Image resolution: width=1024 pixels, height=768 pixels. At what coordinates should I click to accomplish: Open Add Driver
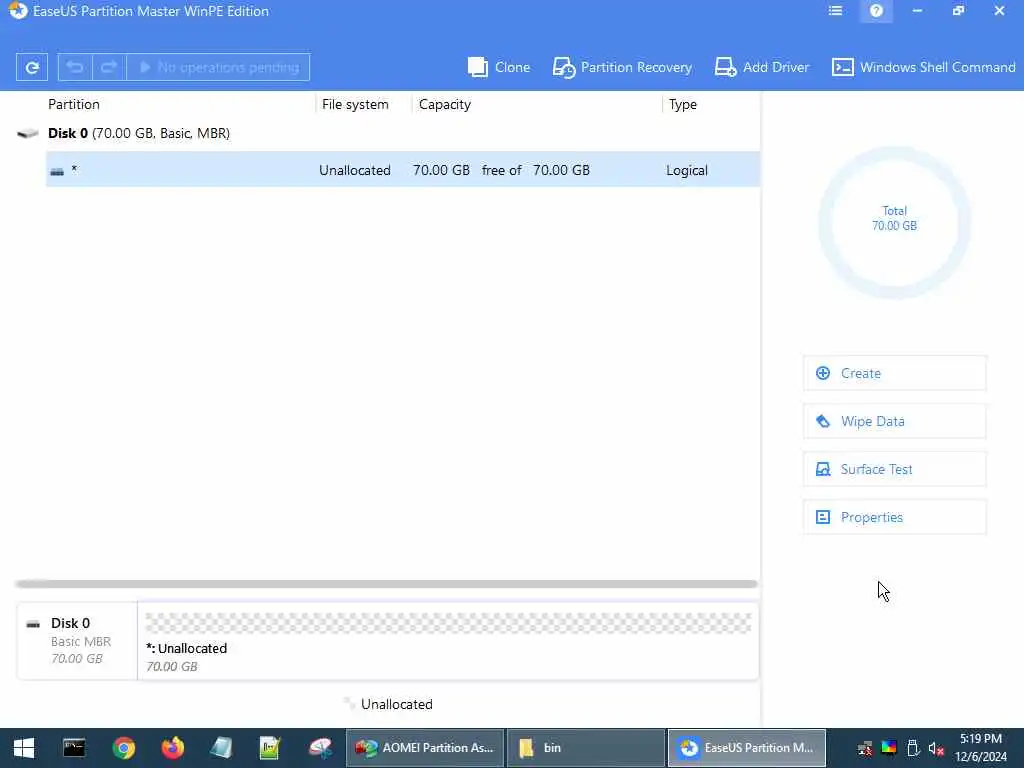(761, 67)
